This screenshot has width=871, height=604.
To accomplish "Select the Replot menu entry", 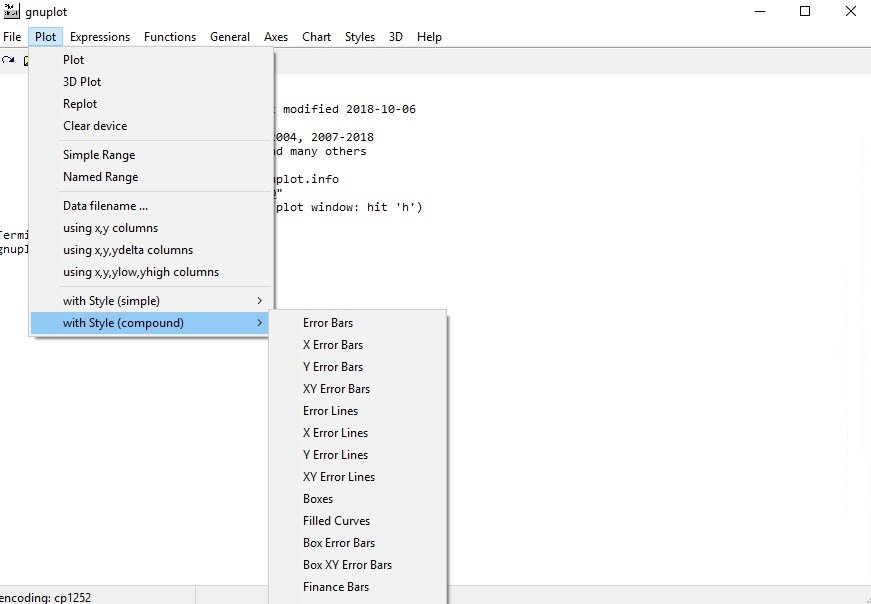I will [x=151, y=104].
